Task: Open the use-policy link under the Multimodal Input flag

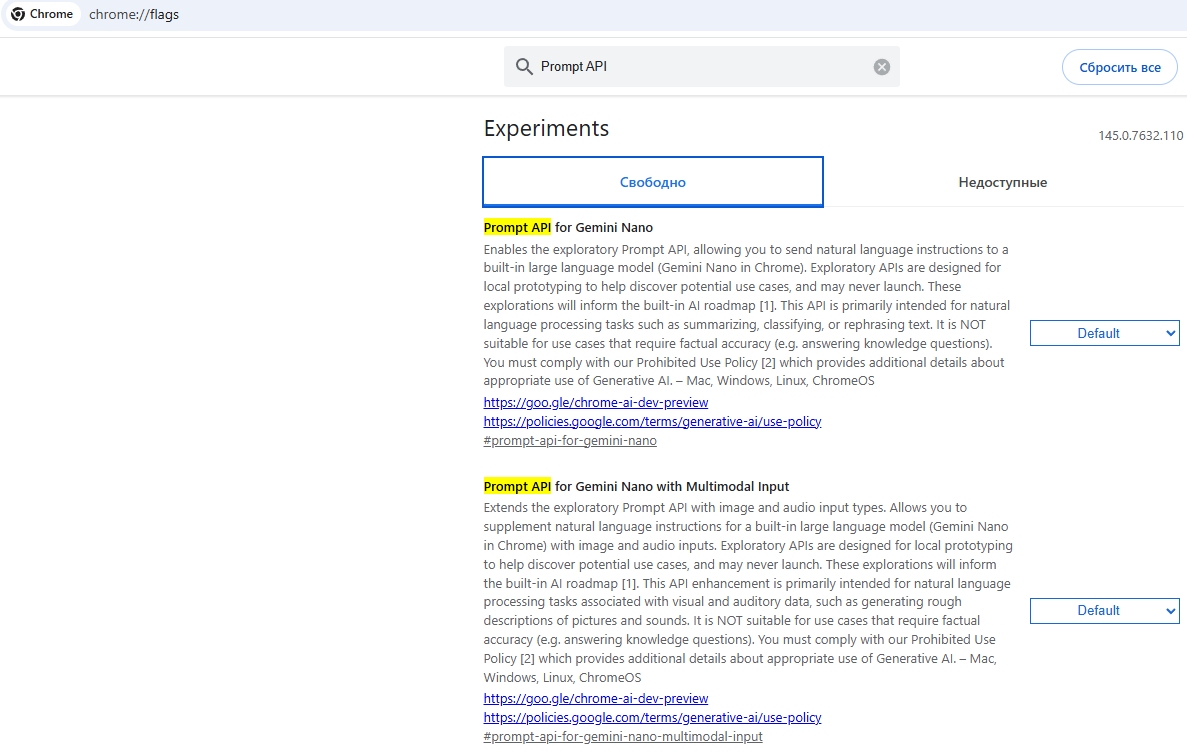Action: pyautogui.click(x=652, y=717)
